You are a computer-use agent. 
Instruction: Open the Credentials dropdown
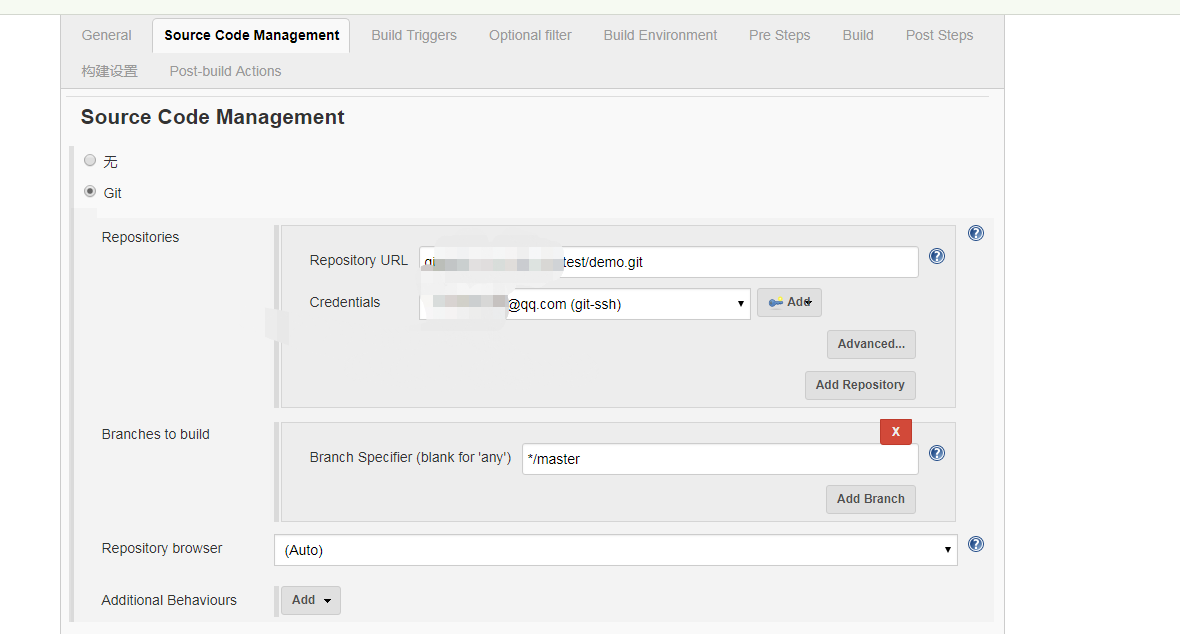(x=584, y=304)
